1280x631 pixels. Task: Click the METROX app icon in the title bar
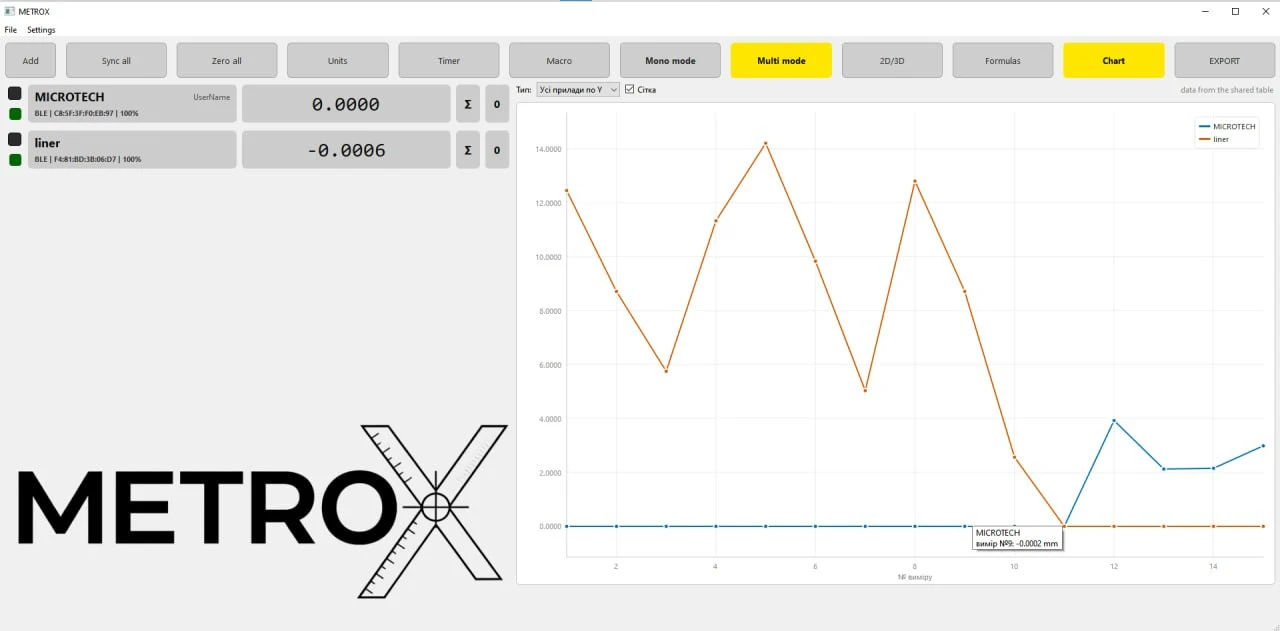coord(9,11)
